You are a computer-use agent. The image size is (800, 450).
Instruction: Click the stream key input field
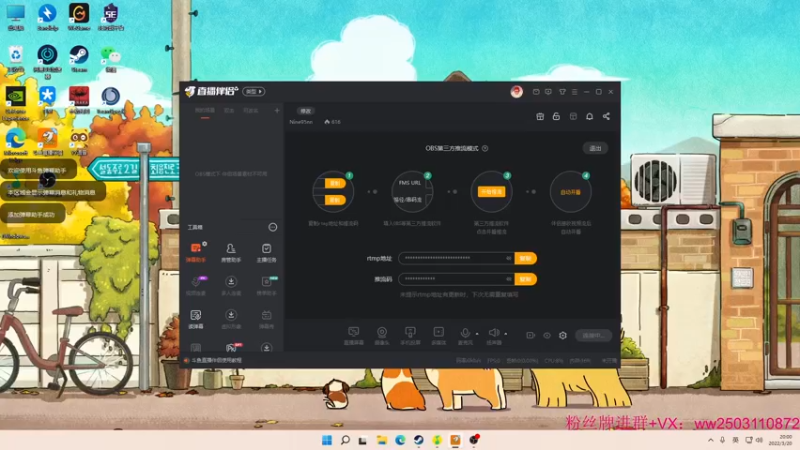coord(457,279)
